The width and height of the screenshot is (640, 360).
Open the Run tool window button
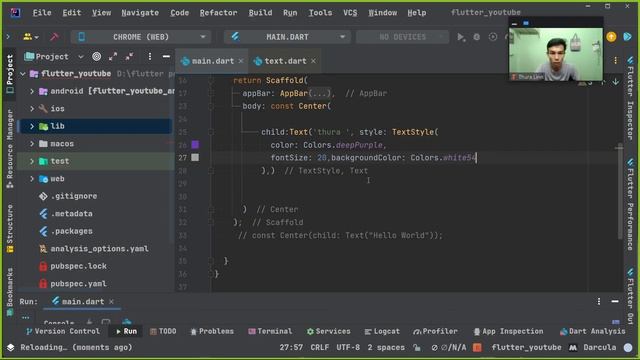tap(126, 331)
